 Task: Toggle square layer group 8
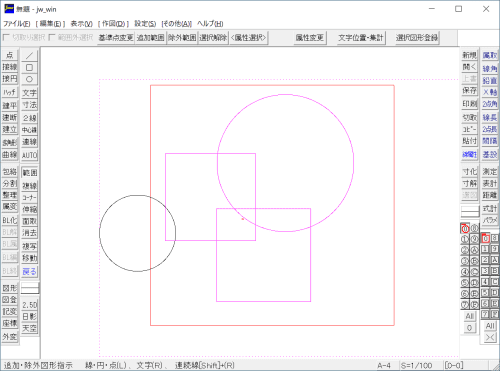(495, 238)
